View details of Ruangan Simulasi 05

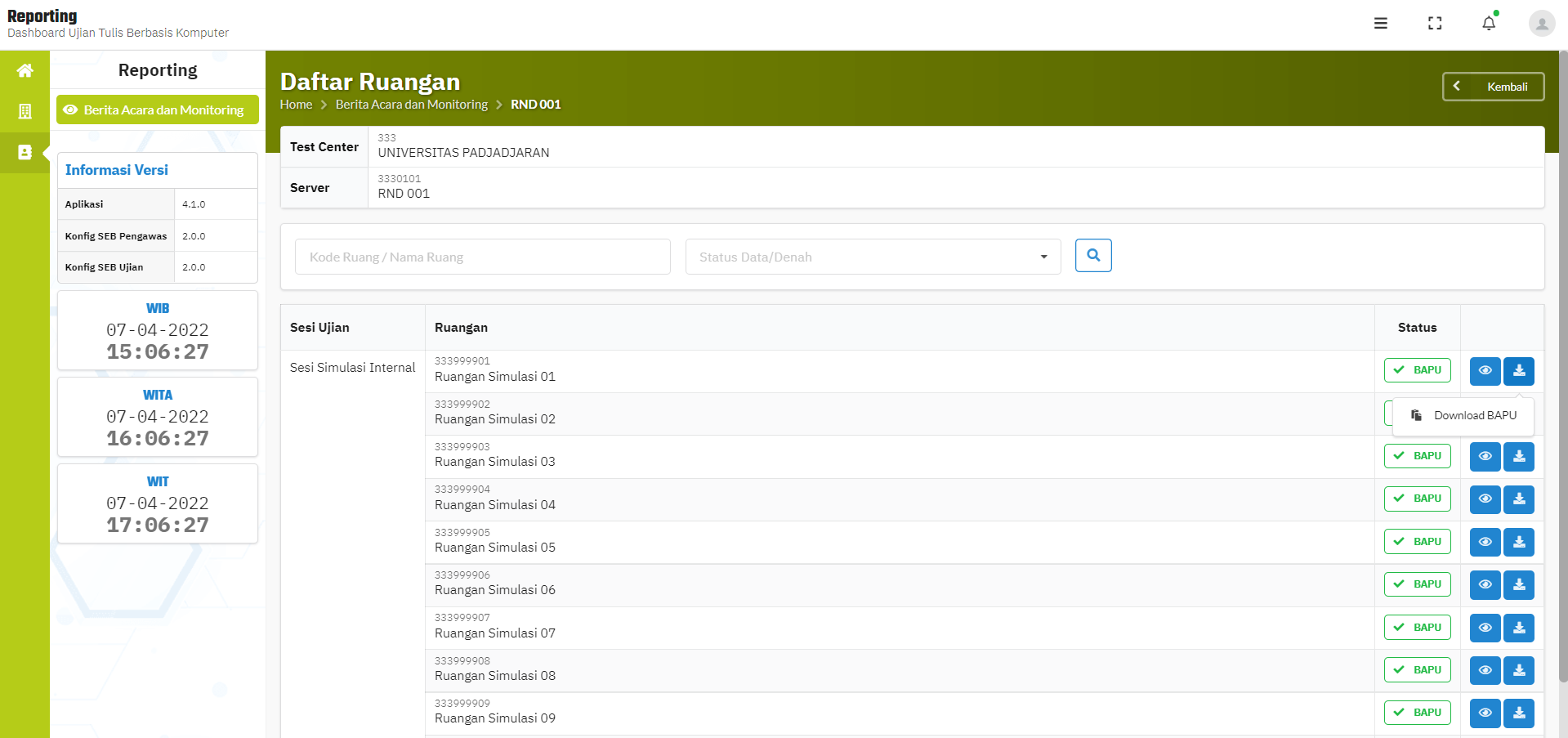(1485, 542)
